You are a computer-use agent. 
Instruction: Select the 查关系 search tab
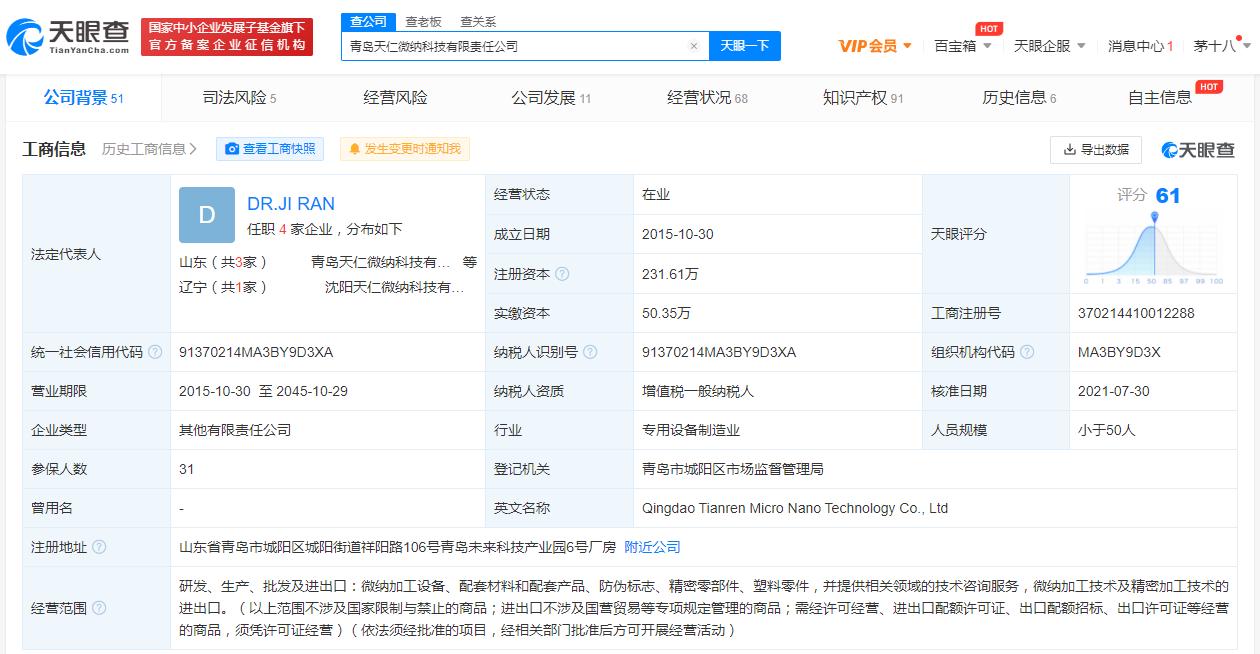click(478, 21)
